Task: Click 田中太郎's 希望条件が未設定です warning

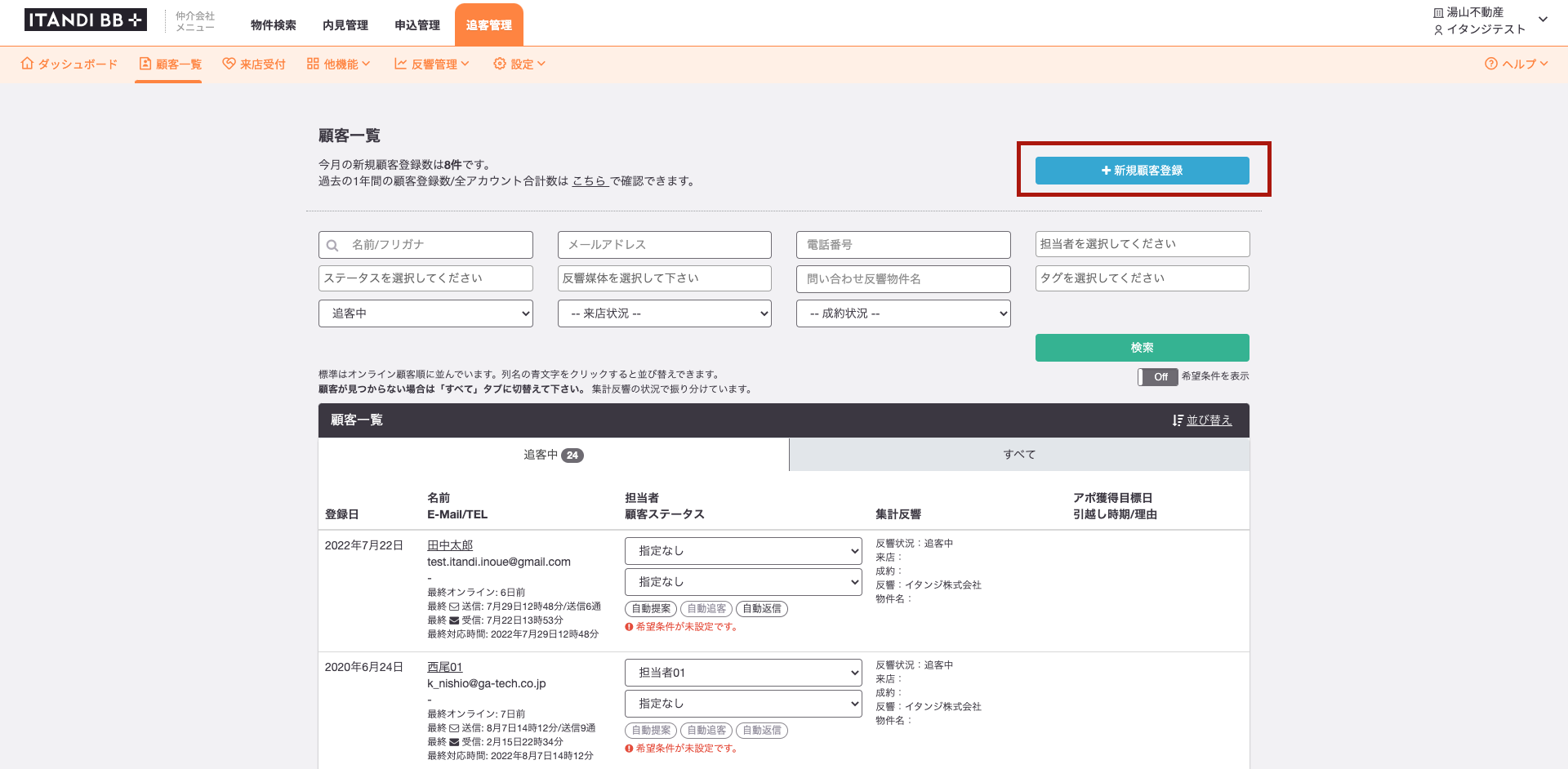Action: (x=681, y=627)
